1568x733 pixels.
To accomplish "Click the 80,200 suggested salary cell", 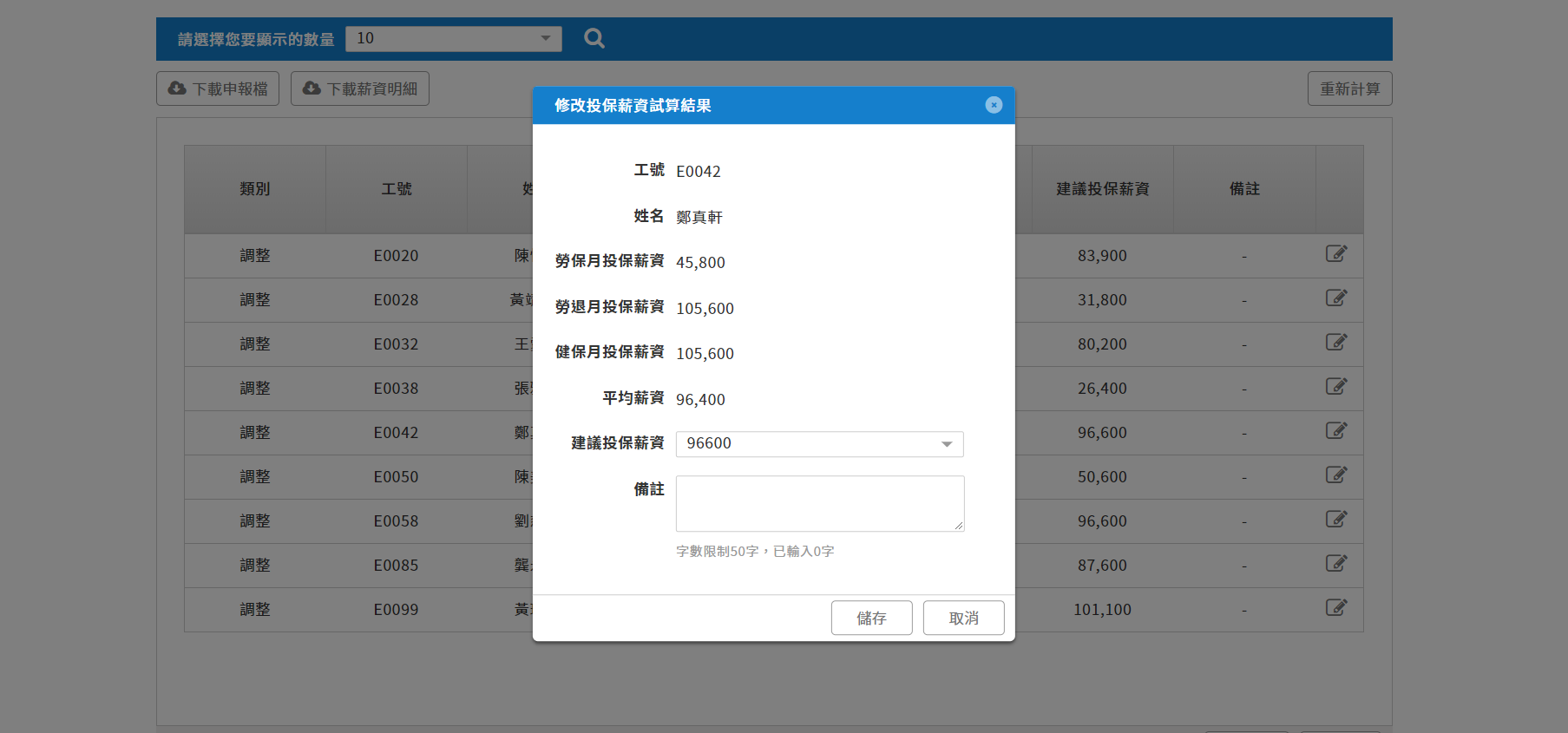I will pos(1102,344).
